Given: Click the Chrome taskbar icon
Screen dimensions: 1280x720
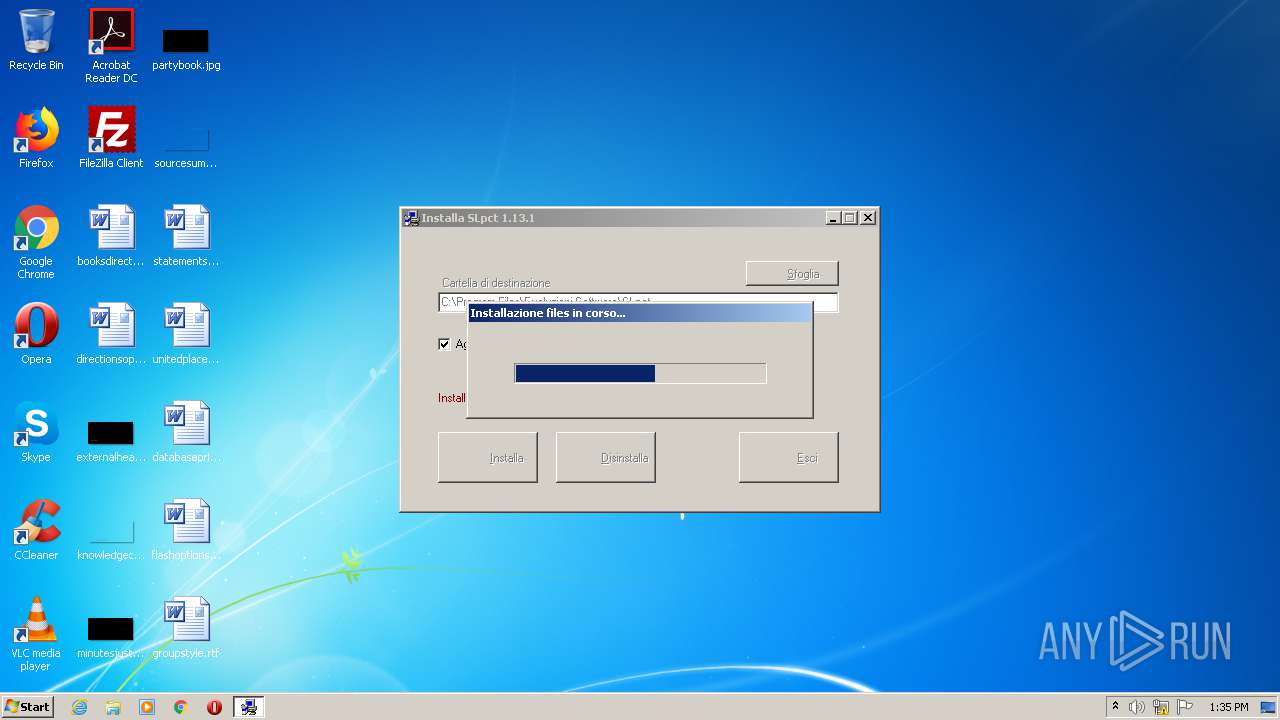Looking at the screenshot, I should [x=180, y=707].
